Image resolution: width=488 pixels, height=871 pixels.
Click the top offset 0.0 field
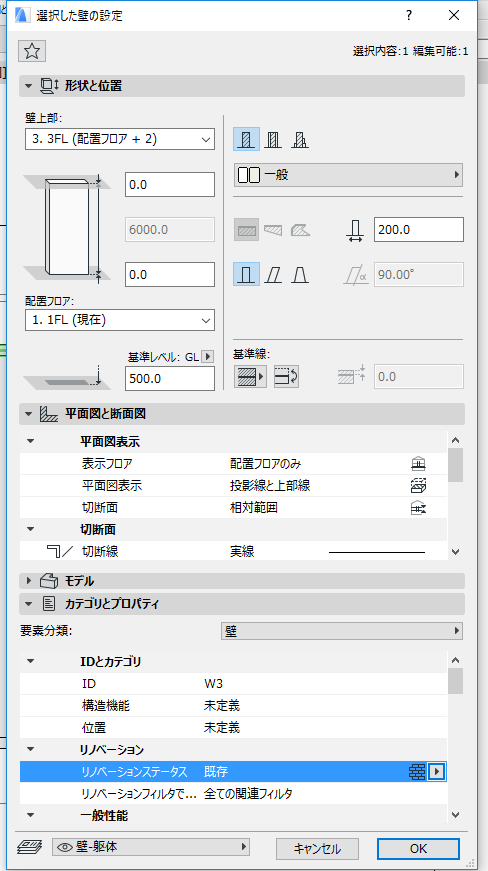coord(170,184)
